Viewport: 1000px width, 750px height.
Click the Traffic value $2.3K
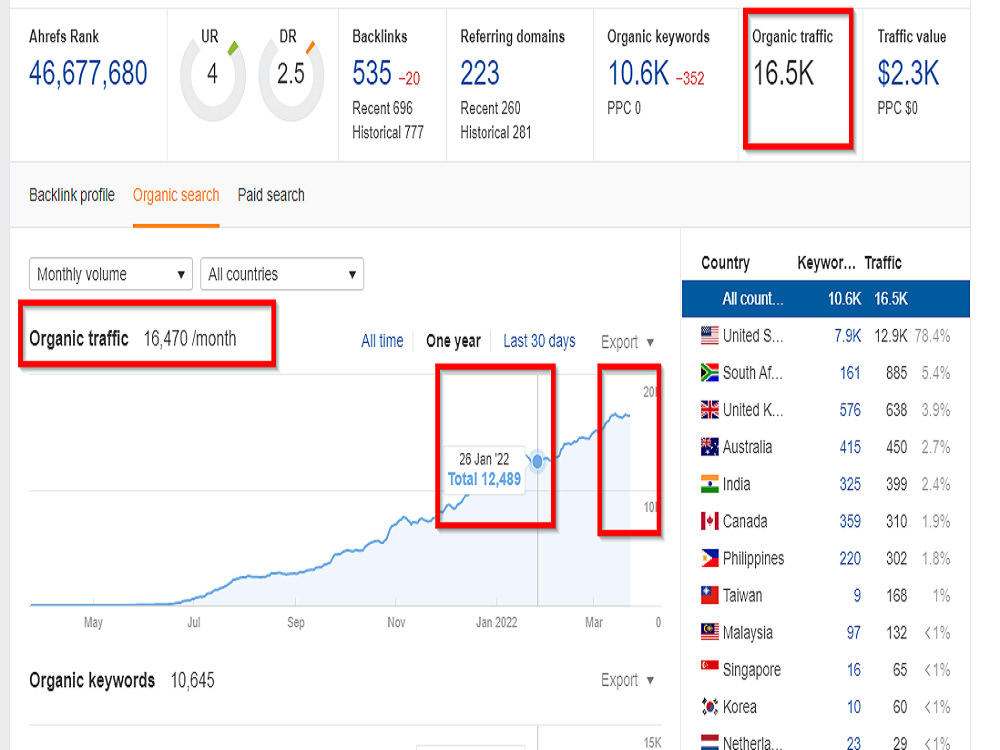tap(908, 73)
